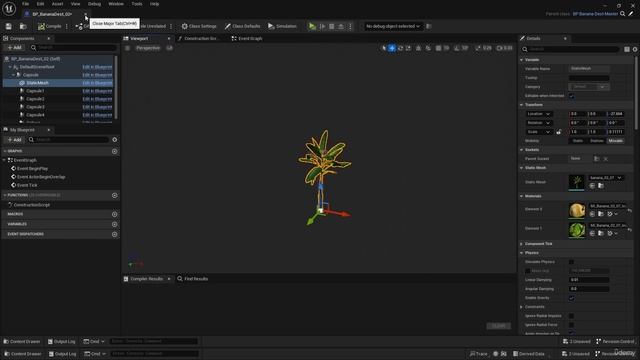The width and height of the screenshot is (640, 360).
Task: Open Rotation type dropdown in Transform
Action: pyautogui.click(x=539, y=123)
